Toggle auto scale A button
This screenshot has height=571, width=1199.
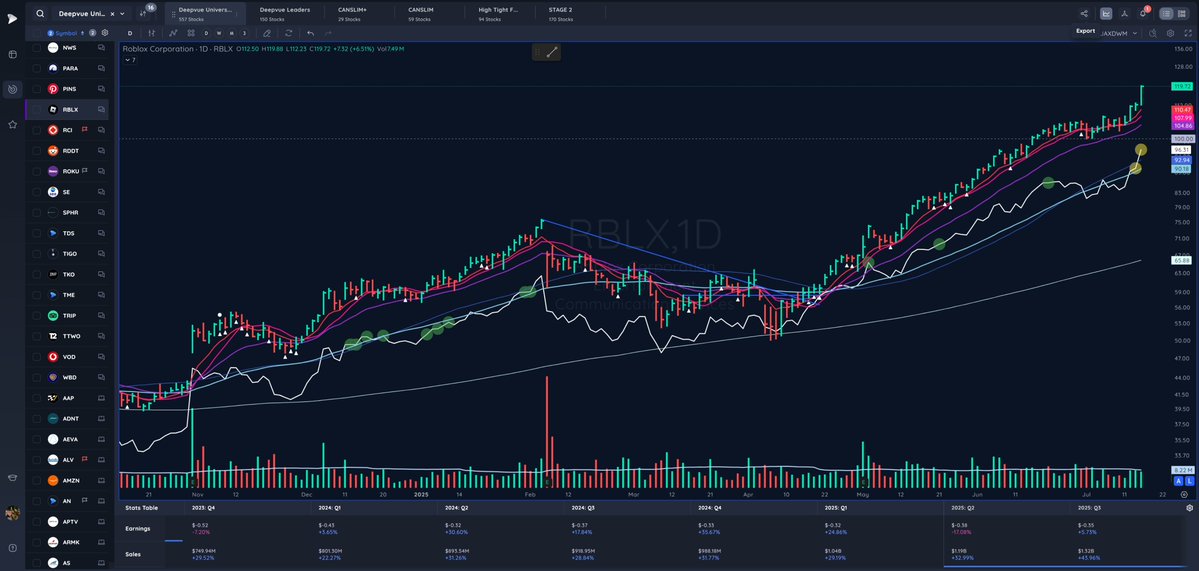(x=1178, y=481)
